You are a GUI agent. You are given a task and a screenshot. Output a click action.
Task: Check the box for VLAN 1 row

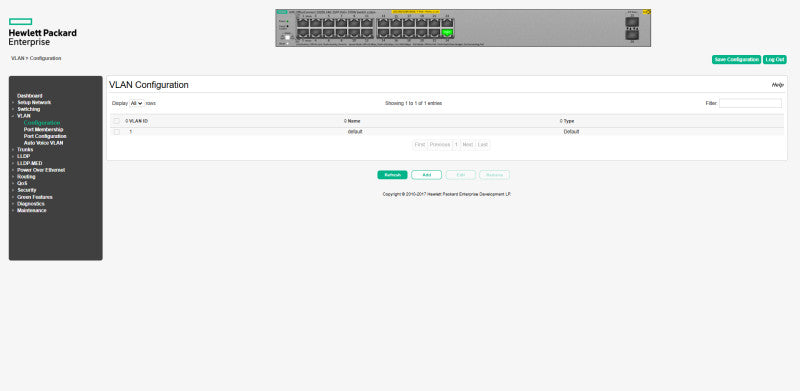click(117, 132)
